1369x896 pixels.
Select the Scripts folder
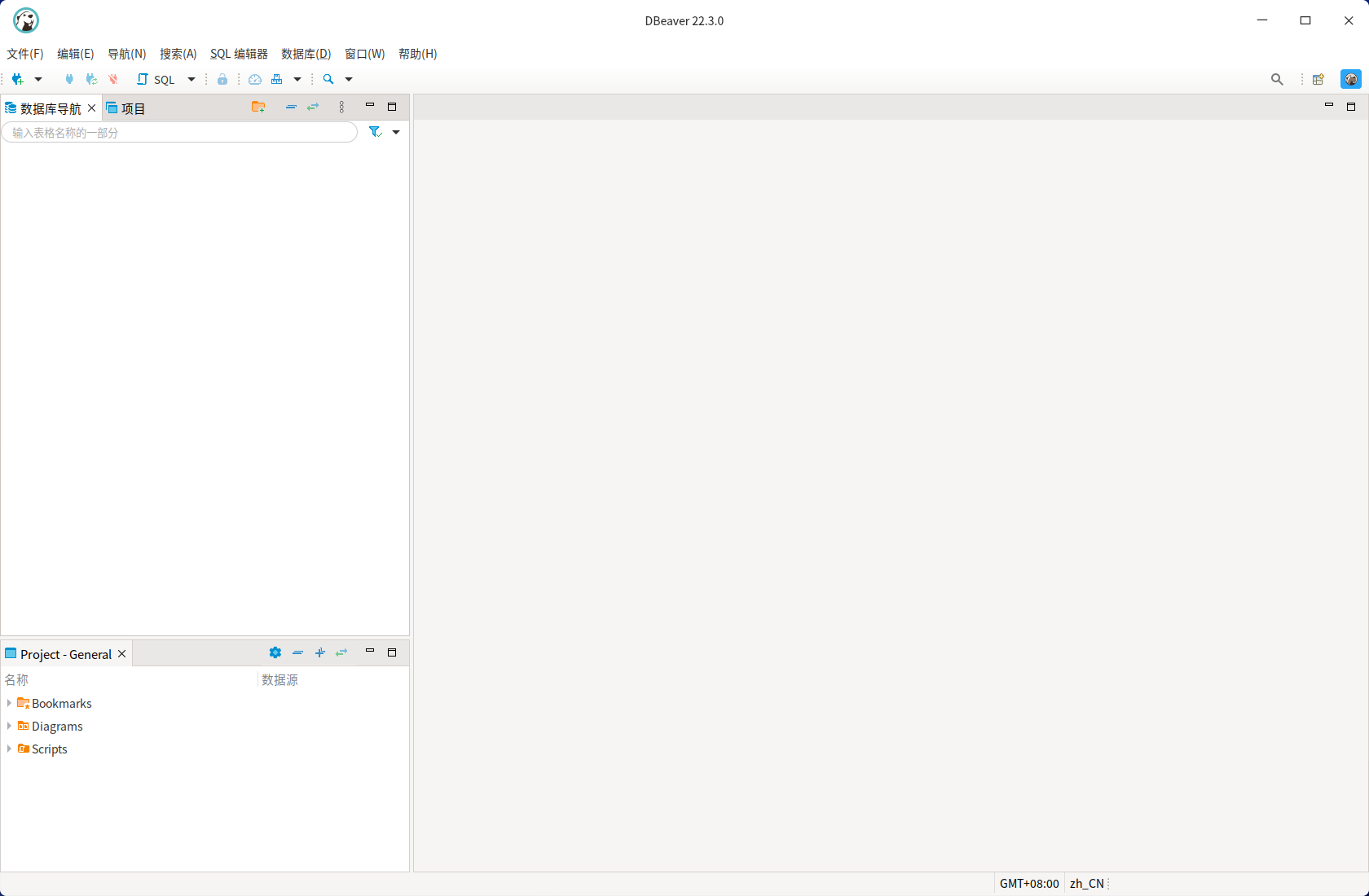pos(42,749)
